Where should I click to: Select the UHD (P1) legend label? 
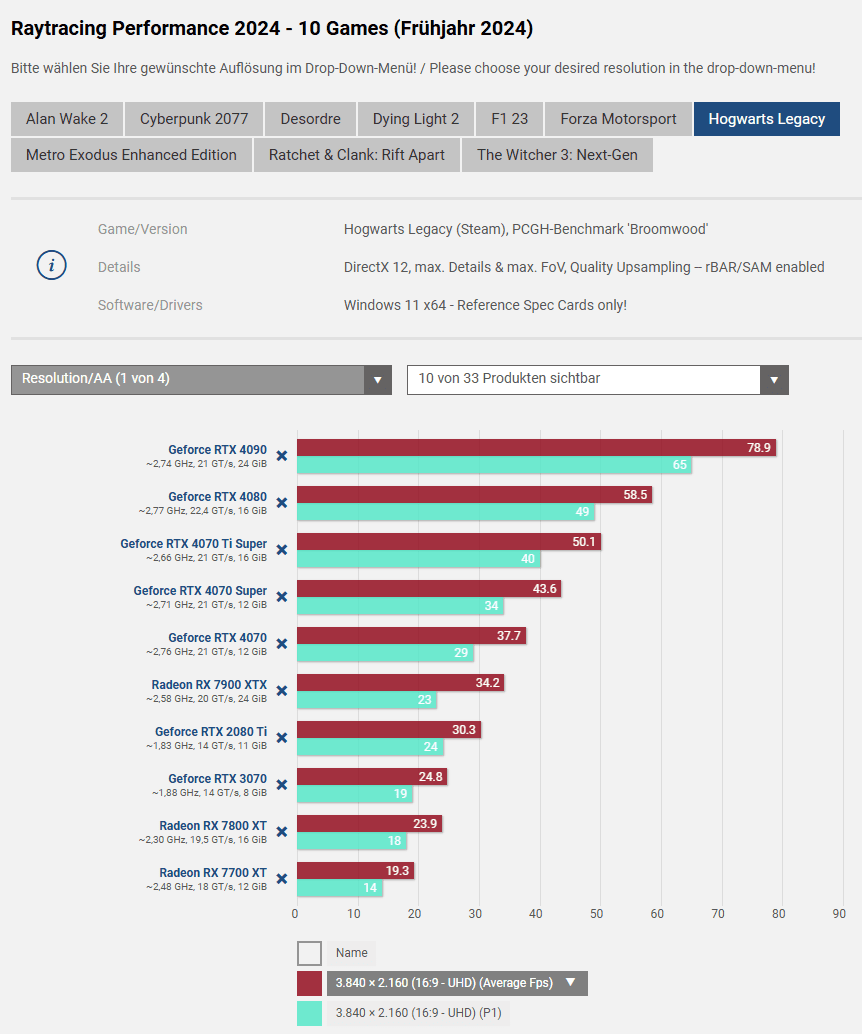[x=418, y=1013]
